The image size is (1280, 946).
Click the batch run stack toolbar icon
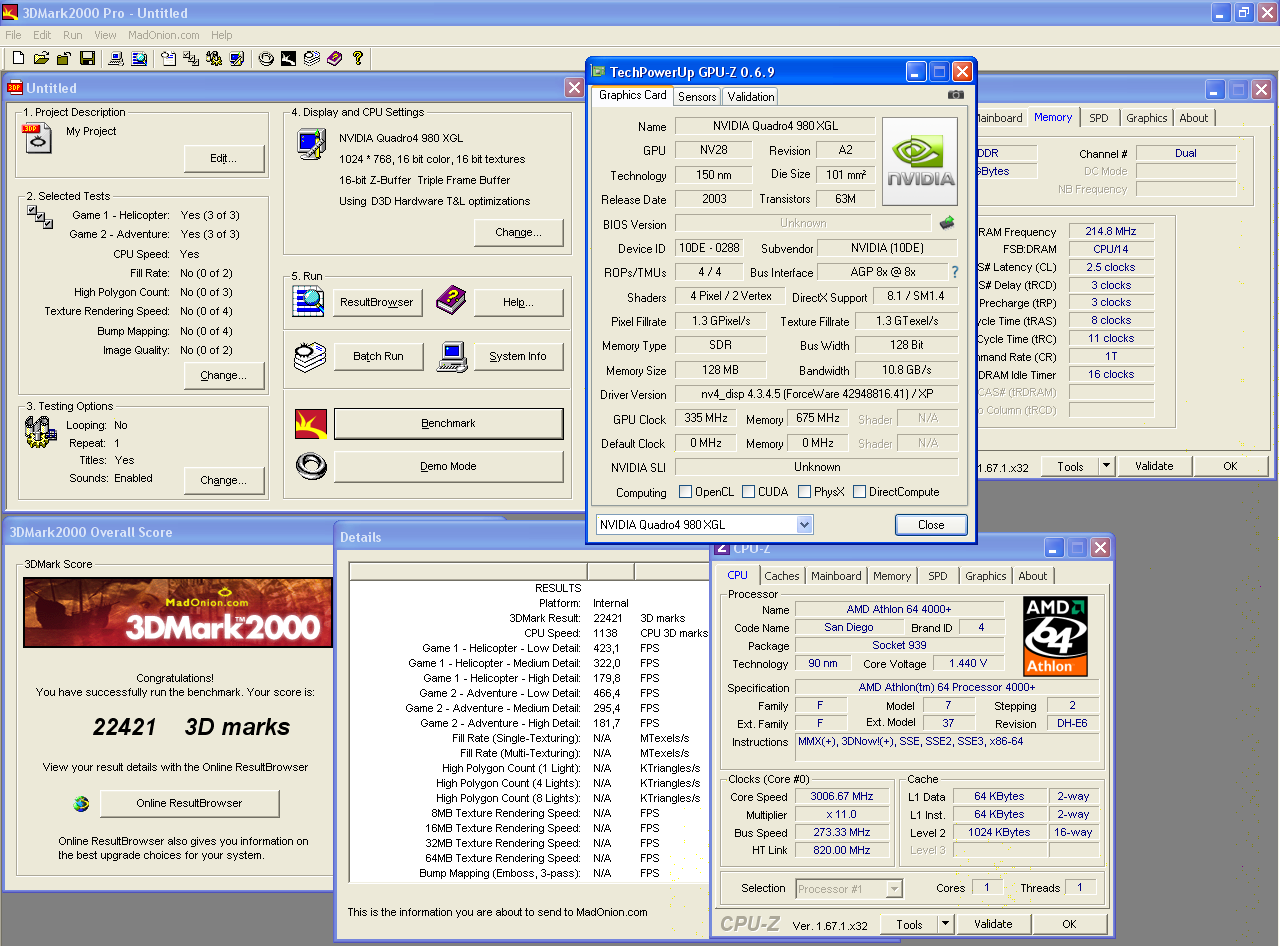tap(312, 59)
